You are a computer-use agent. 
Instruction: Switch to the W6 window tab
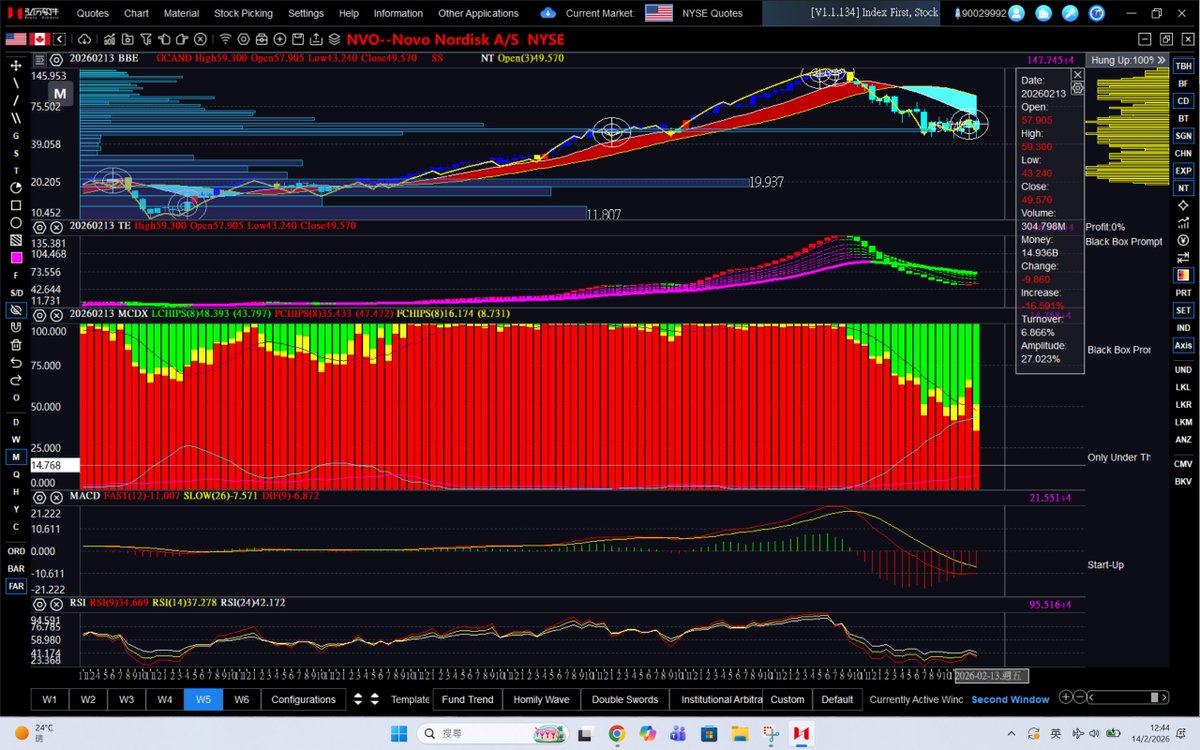tap(241, 699)
